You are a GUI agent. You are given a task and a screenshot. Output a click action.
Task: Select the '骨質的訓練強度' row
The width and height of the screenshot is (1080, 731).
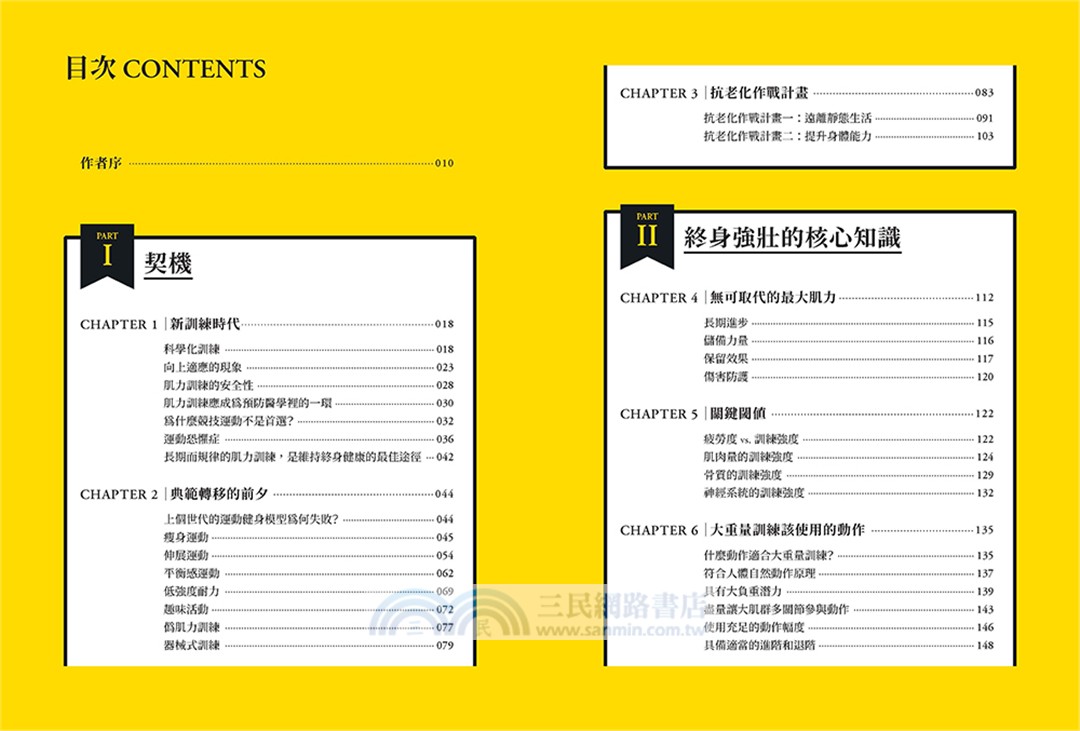click(849, 475)
